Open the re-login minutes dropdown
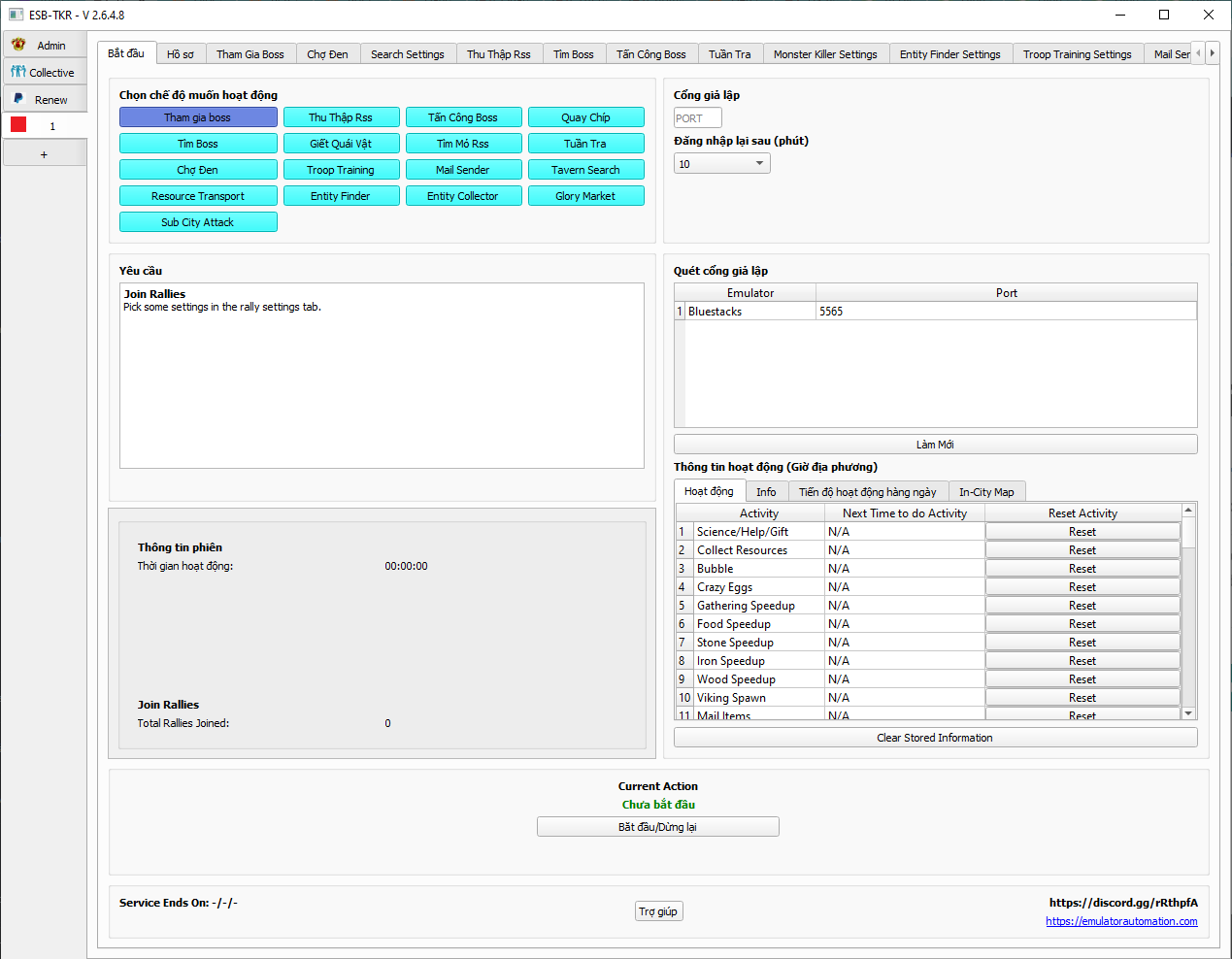Image resolution: width=1232 pixels, height=959 pixels. (x=722, y=164)
